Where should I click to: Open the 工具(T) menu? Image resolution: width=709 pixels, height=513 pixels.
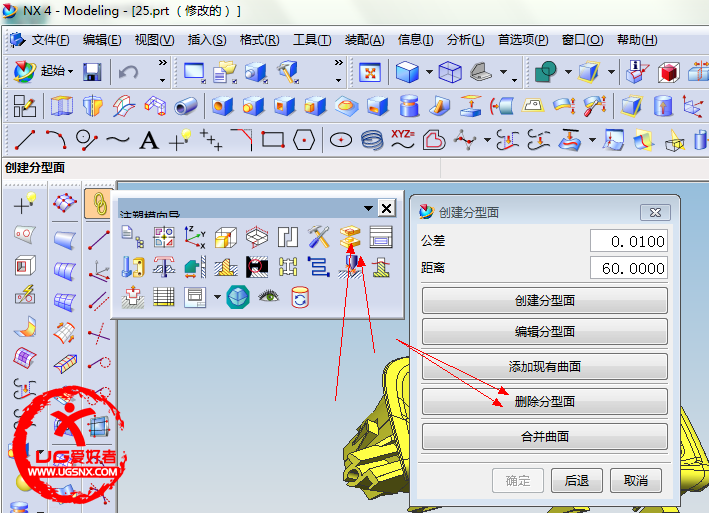[x=312, y=40]
